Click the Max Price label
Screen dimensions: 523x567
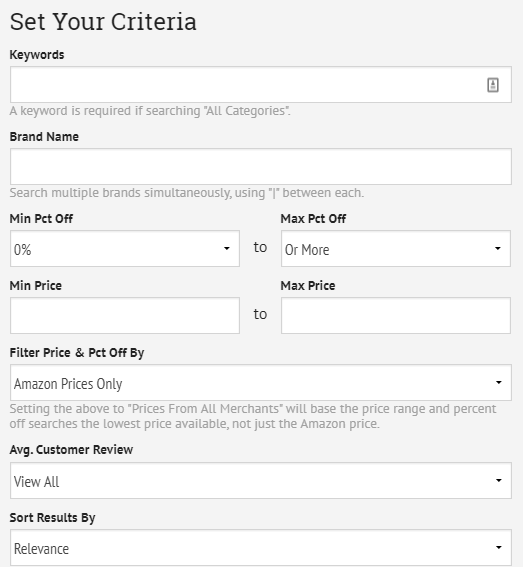tap(308, 286)
